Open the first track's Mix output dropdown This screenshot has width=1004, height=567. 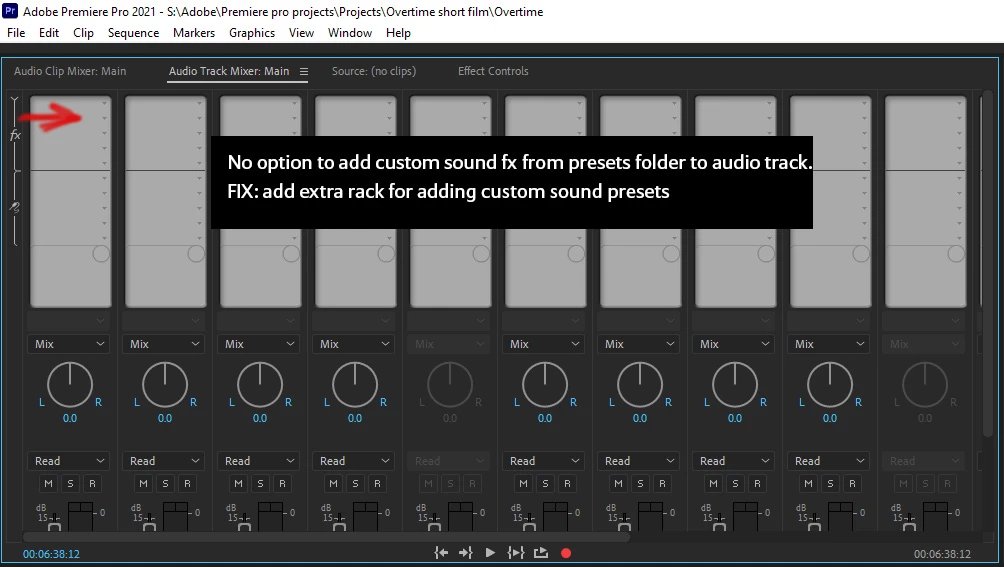69,344
